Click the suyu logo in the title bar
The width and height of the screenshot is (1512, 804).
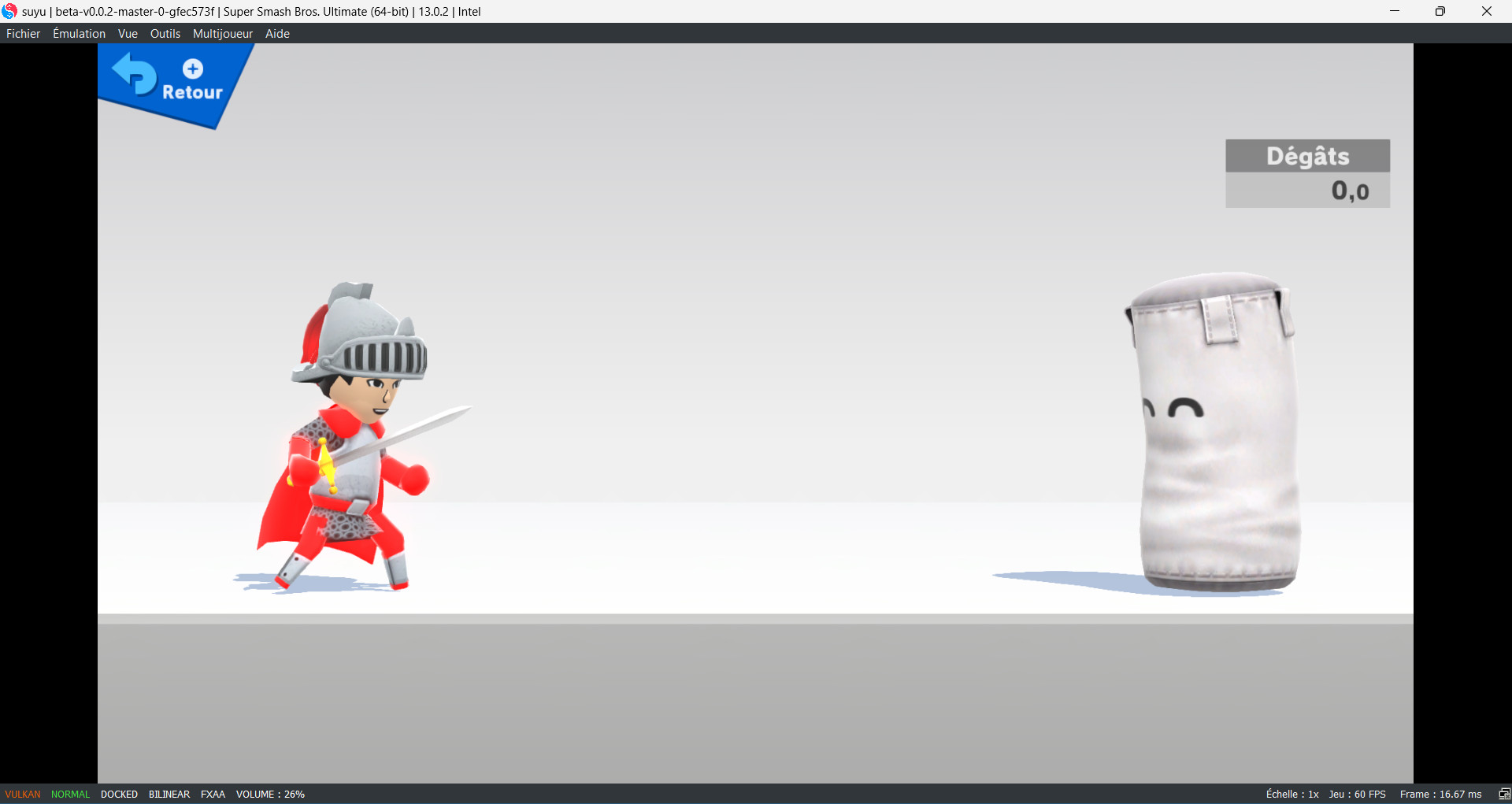coord(9,11)
